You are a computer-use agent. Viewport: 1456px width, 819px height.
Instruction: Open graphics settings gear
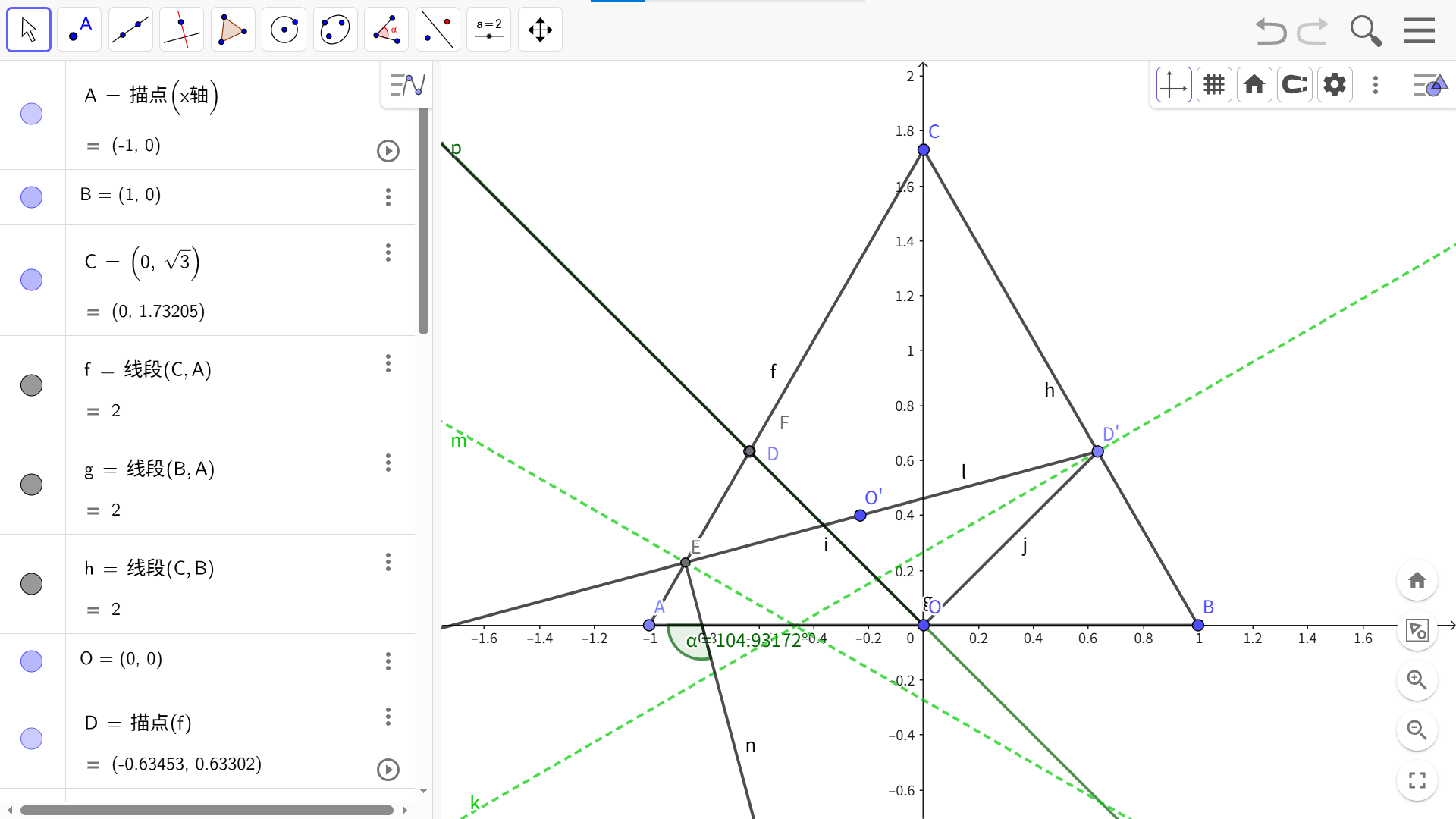click(x=1335, y=85)
